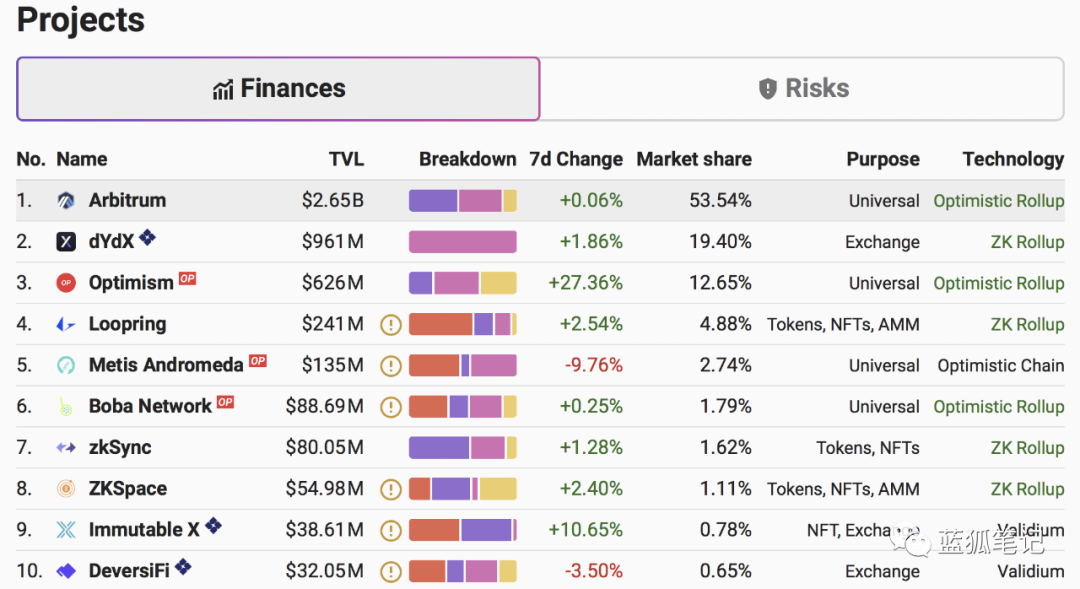Click the Technology column header

click(1013, 159)
